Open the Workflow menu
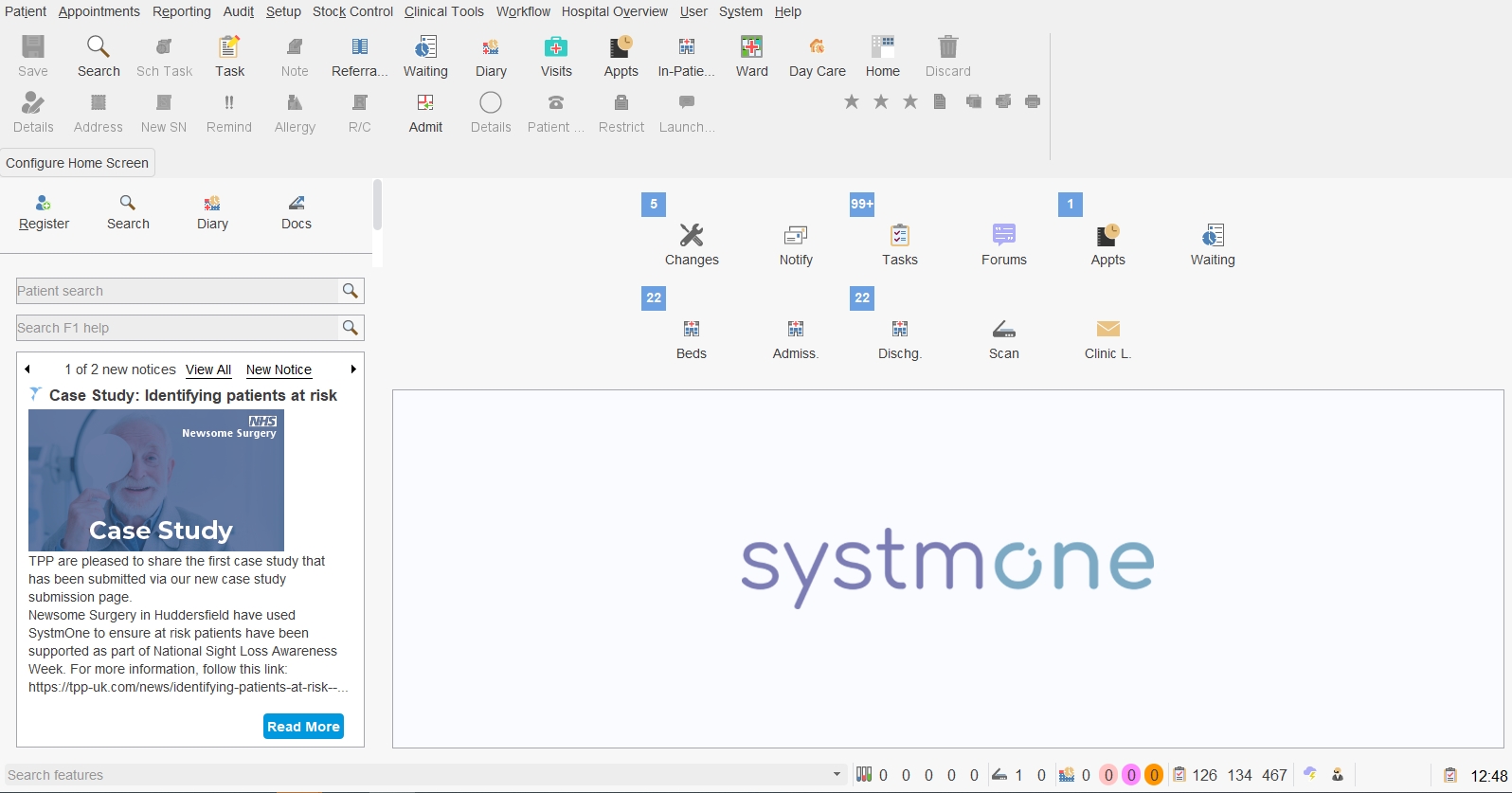 (x=523, y=11)
